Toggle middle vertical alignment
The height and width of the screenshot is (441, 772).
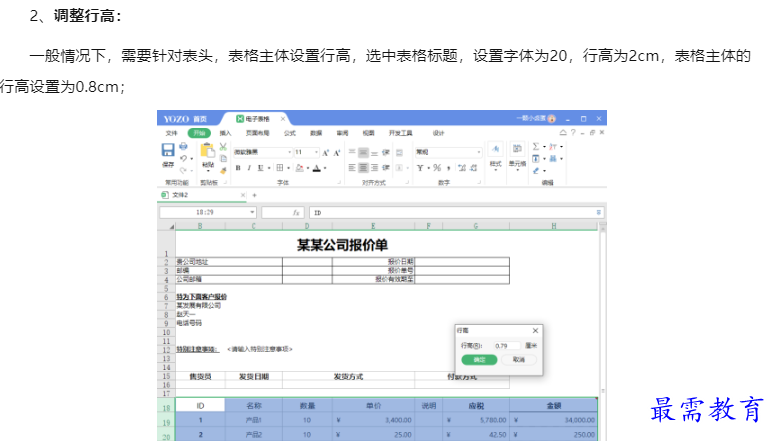pos(363,153)
